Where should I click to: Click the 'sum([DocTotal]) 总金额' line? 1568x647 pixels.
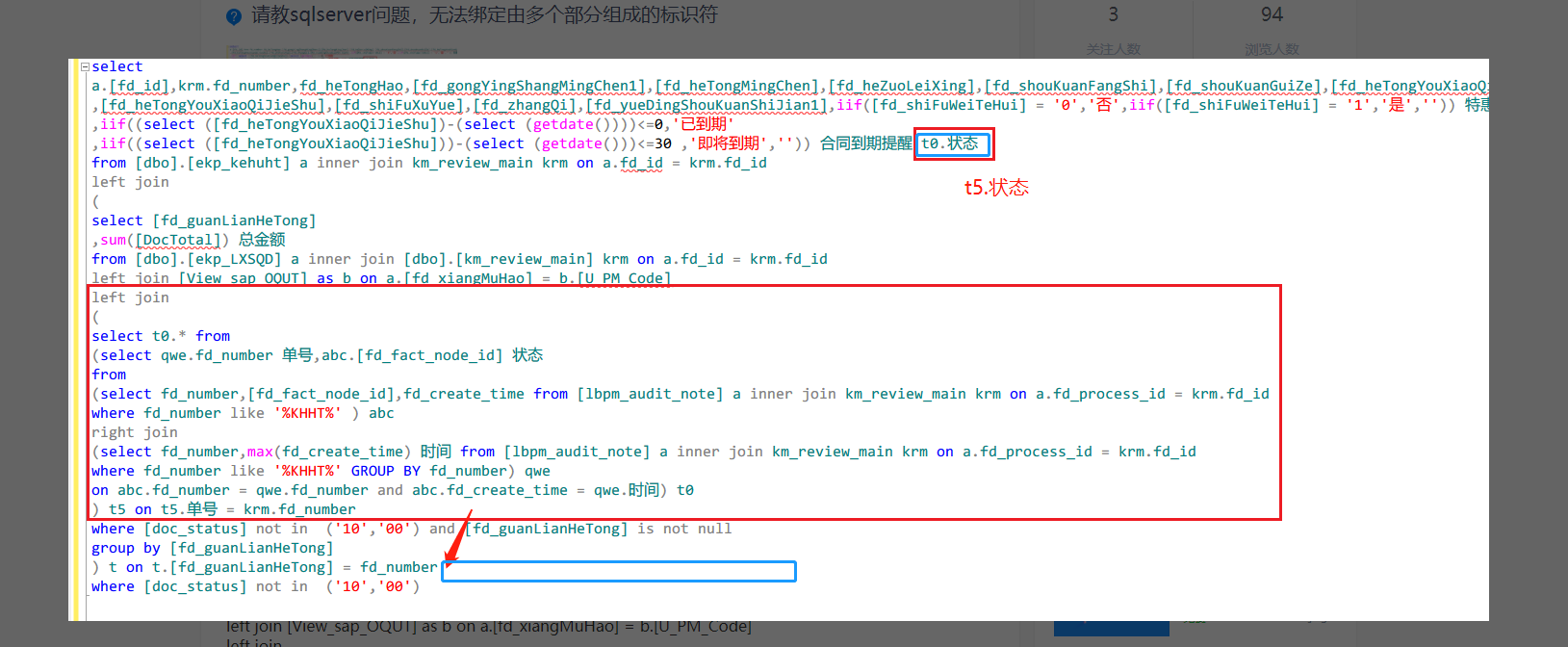[189, 240]
